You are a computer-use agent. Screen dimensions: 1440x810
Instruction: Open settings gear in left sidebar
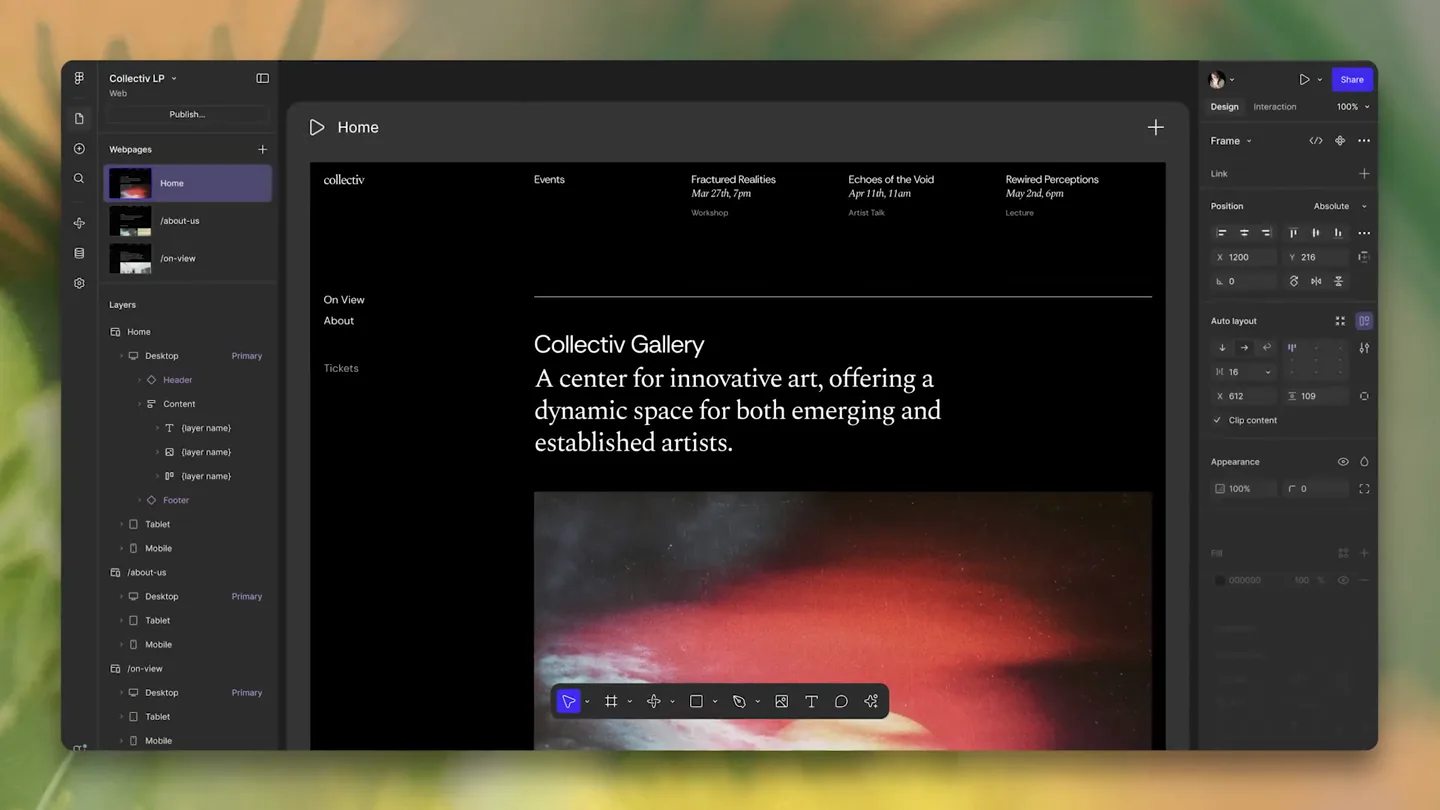pyautogui.click(x=79, y=283)
